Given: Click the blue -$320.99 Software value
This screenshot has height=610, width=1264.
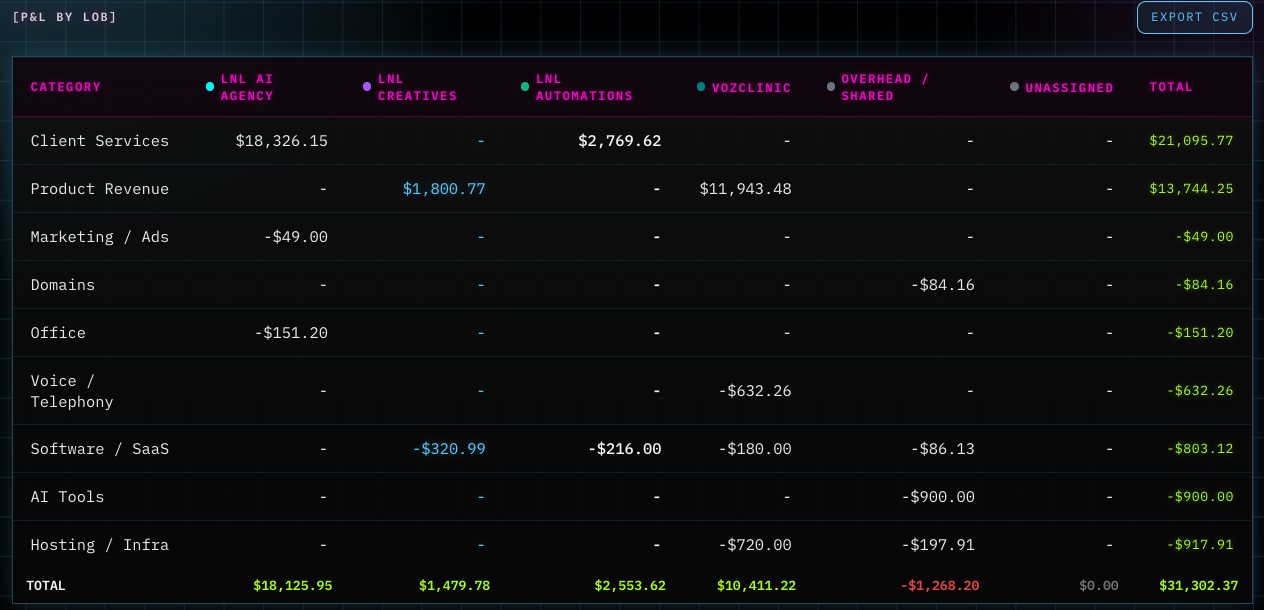Looking at the screenshot, I should 449,449.
